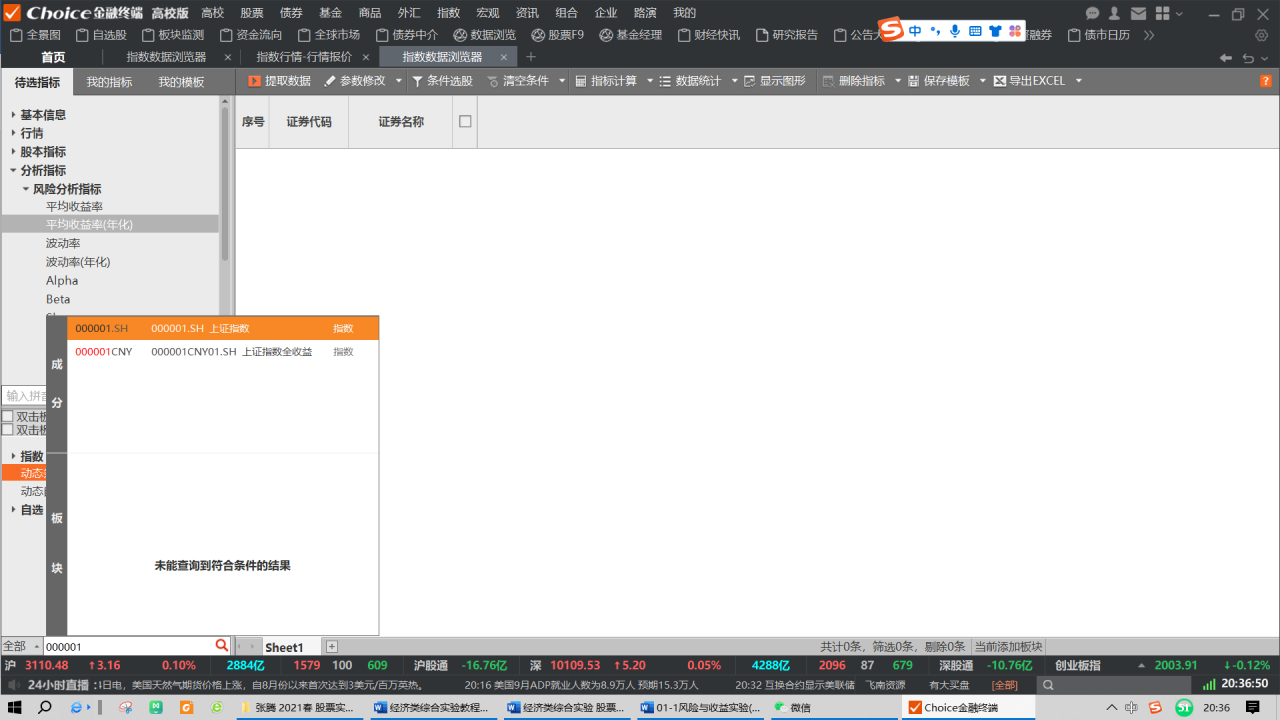Open the 债券 menu
The image size is (1280, 720).
tap(291, 13)
